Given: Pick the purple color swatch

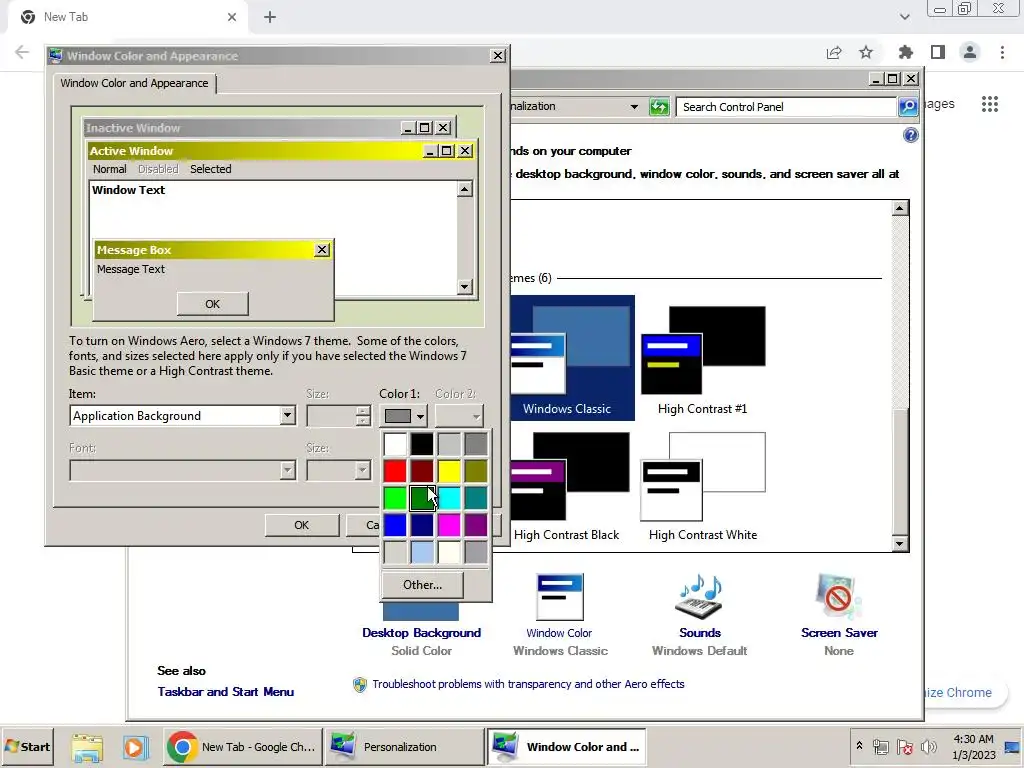Looking at the screenshot, I should point(476,525).
